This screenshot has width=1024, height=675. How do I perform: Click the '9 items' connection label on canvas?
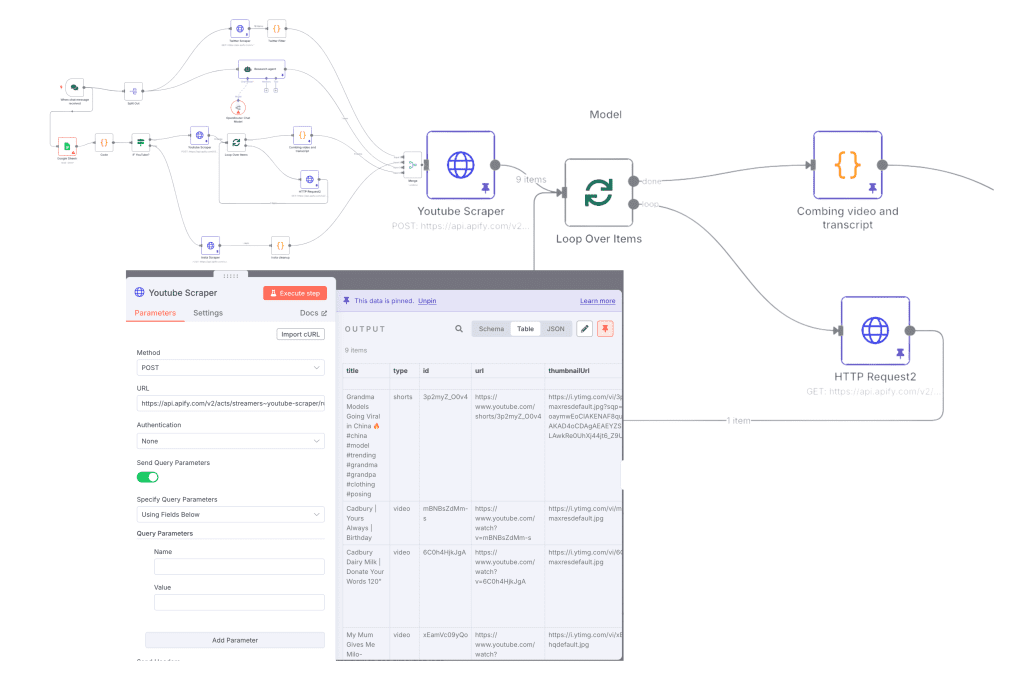click(531, 180)
